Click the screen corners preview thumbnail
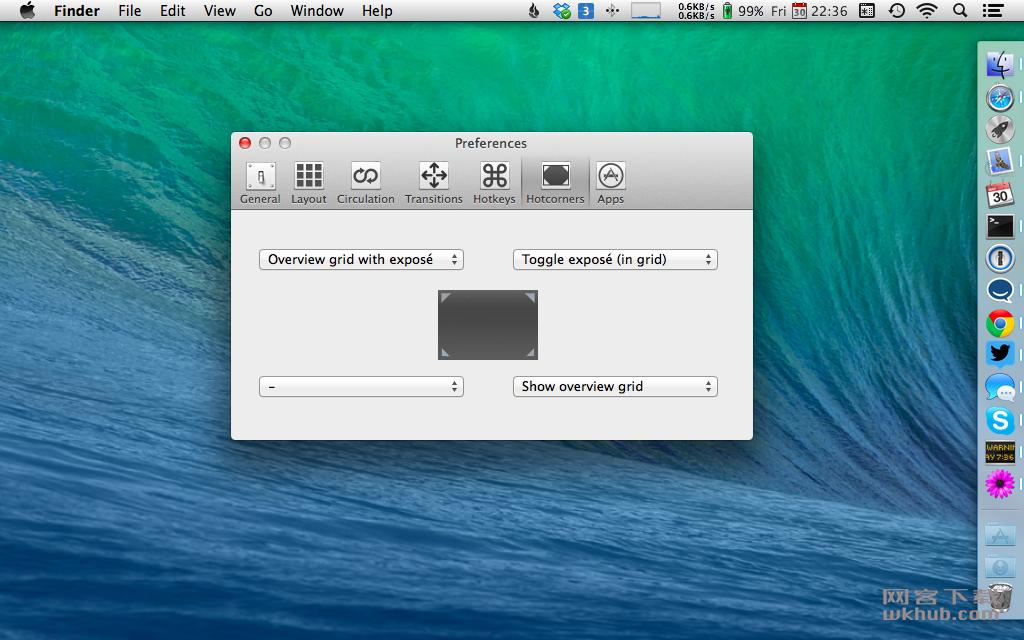 coord(488,325)
